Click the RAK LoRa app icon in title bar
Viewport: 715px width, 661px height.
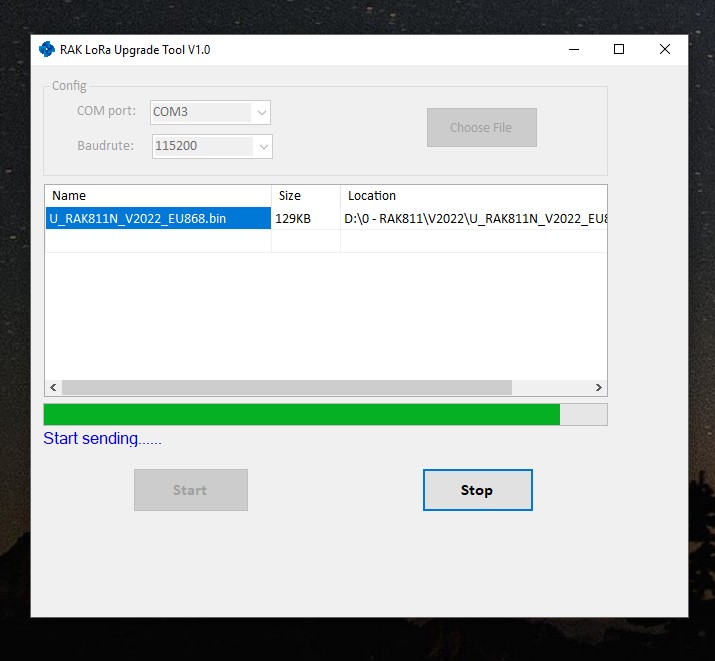pos(46,49)
